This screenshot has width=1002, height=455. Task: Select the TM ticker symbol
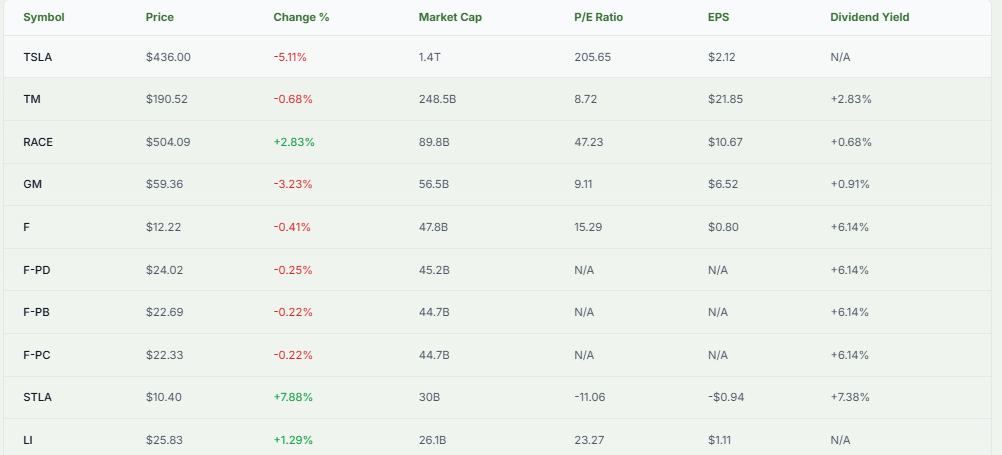tap(32, 99)
